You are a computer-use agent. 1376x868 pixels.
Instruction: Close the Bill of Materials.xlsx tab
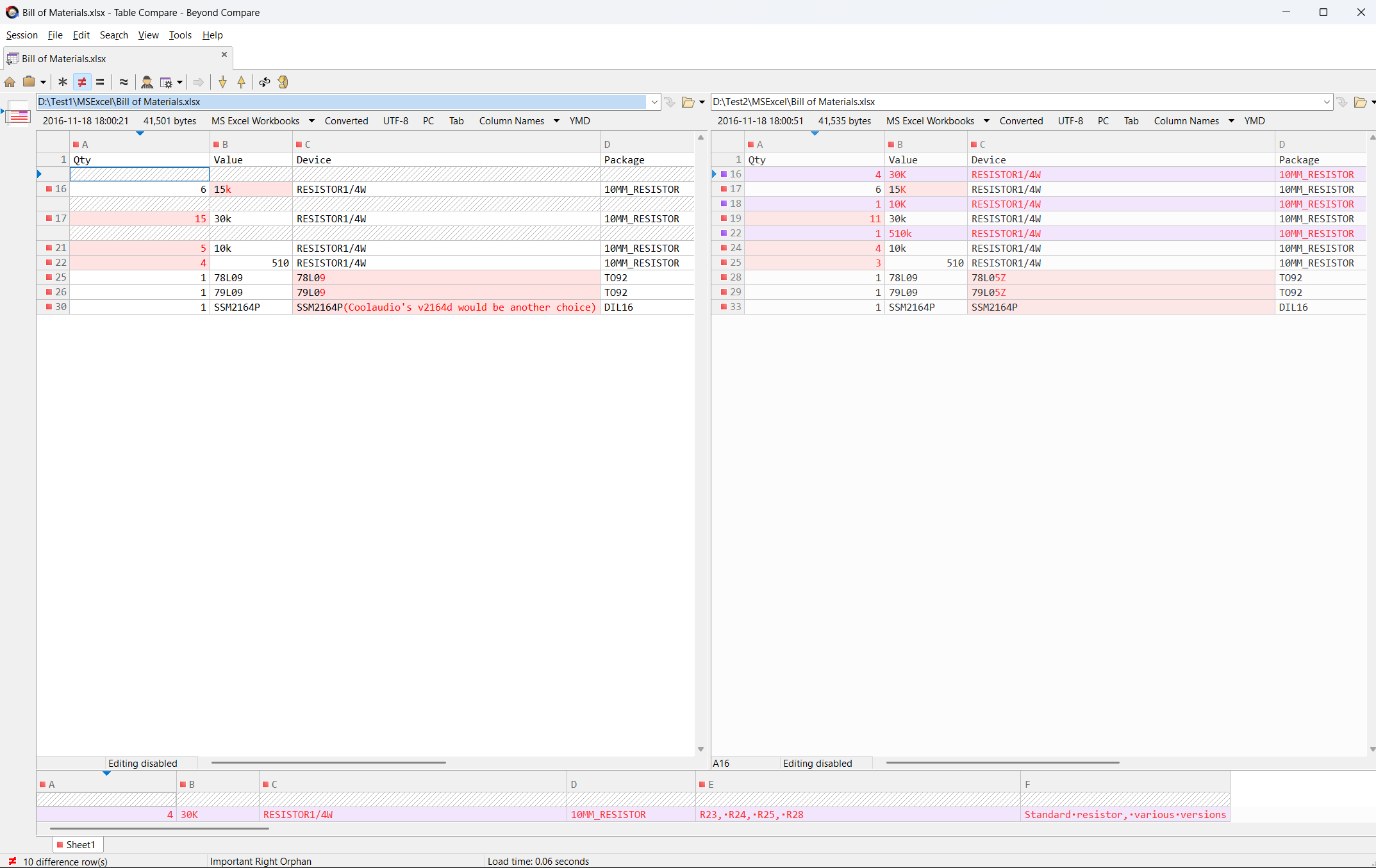[x=224, y=54]
